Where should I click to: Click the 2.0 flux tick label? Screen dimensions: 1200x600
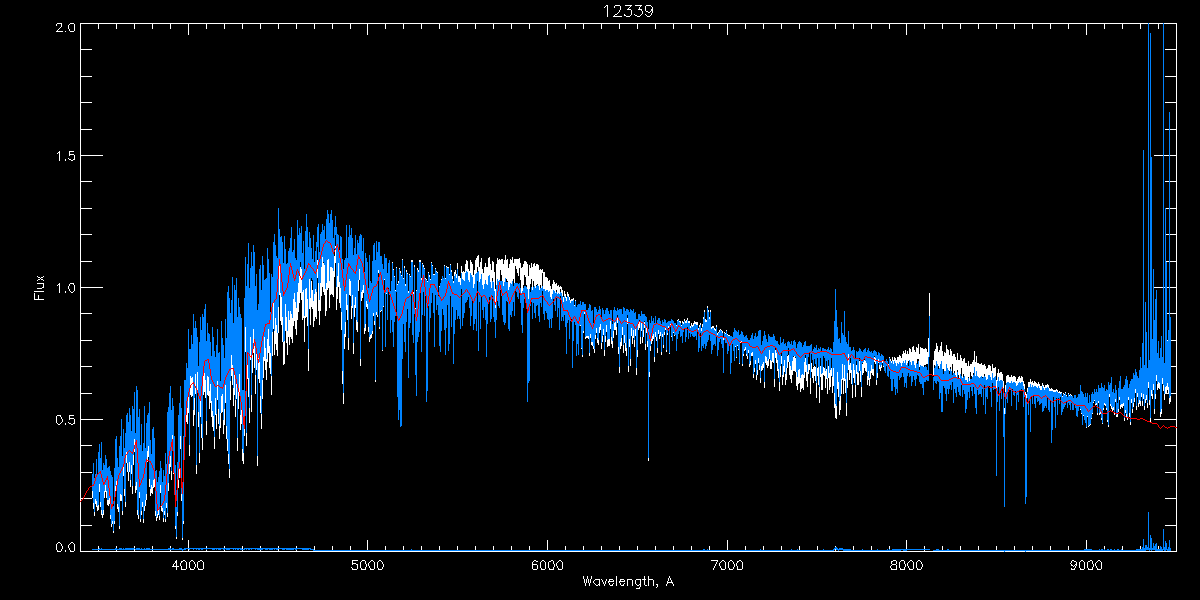point(64,28)
